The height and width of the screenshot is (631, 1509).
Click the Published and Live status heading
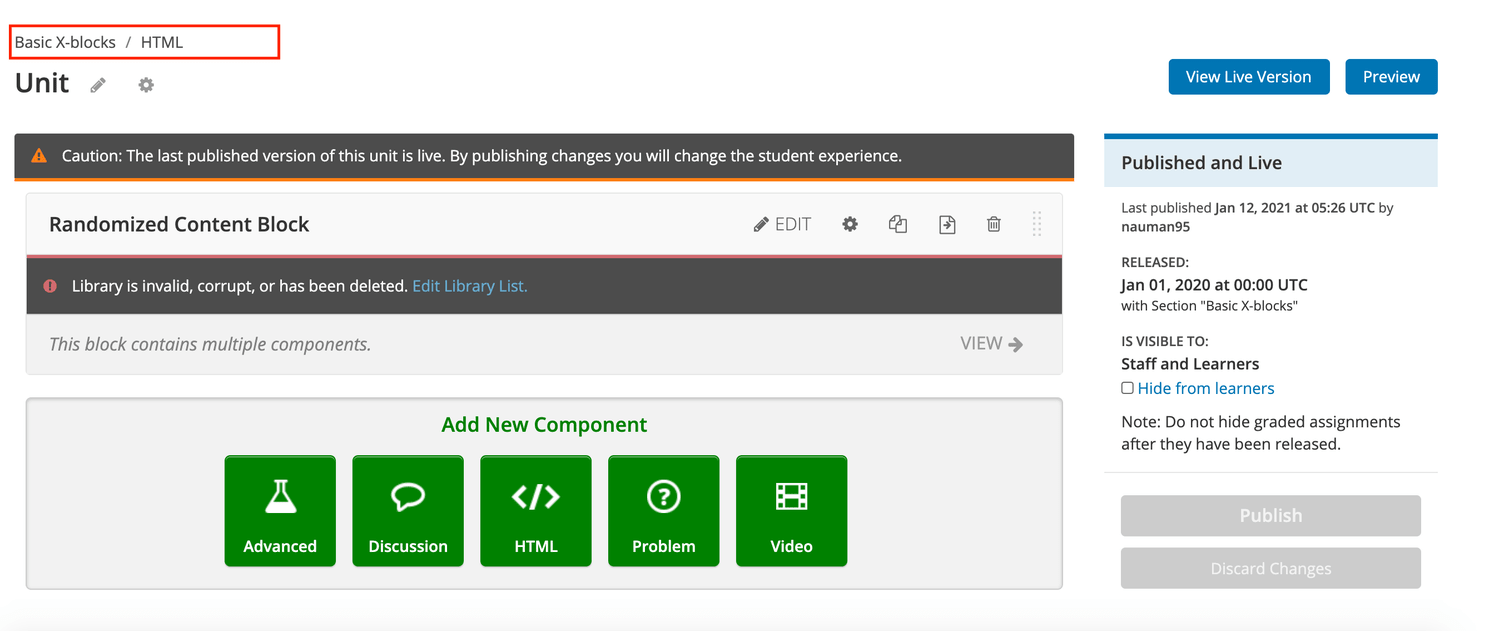pyautogui.click(x=1201, y=163)
